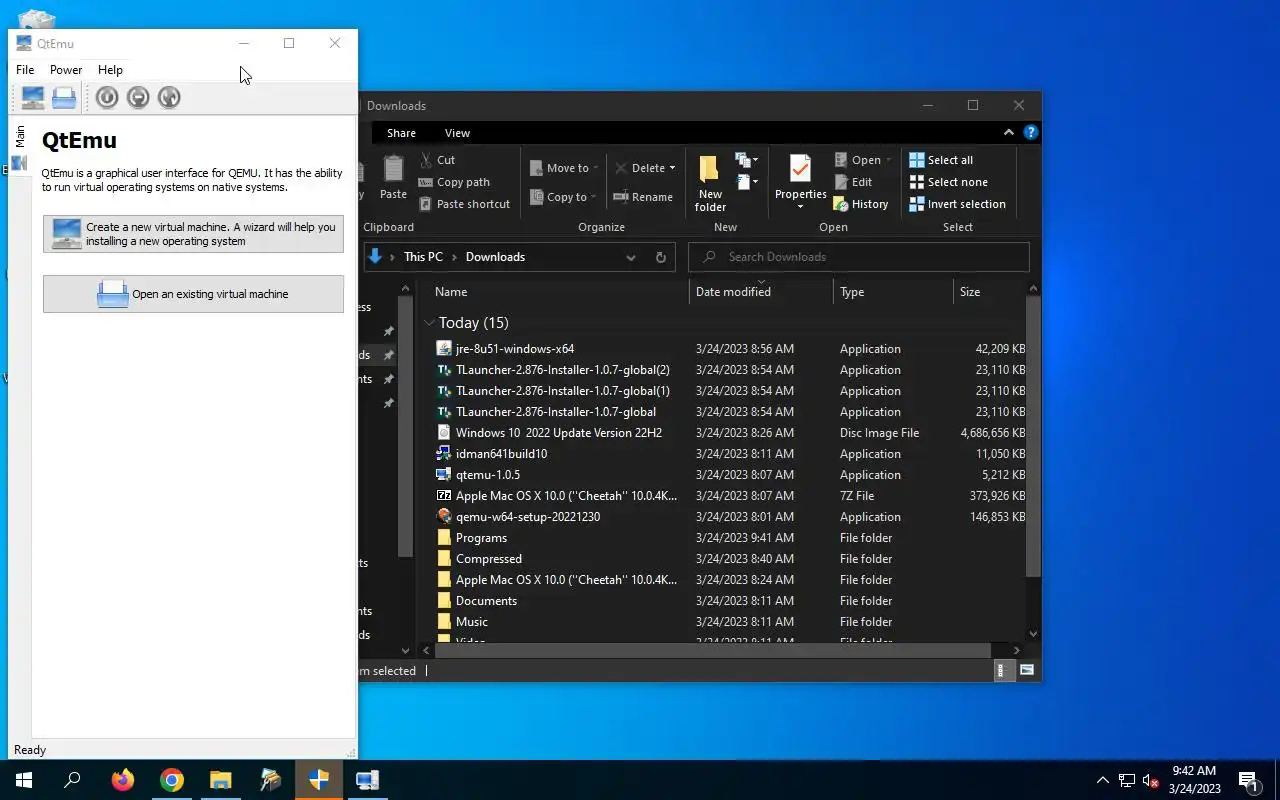Click Cut in the Explorer ribbon
Viewport: 1280px width, 800px height.
click(x=436, y=160)
